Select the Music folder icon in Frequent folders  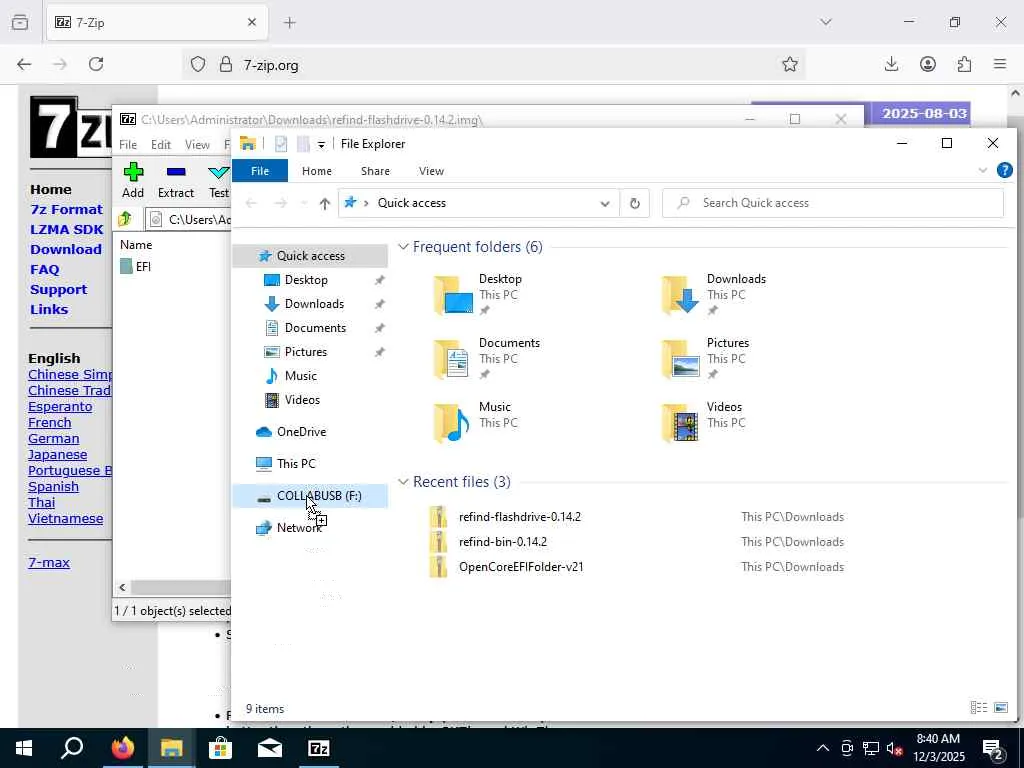coord(453,423)
